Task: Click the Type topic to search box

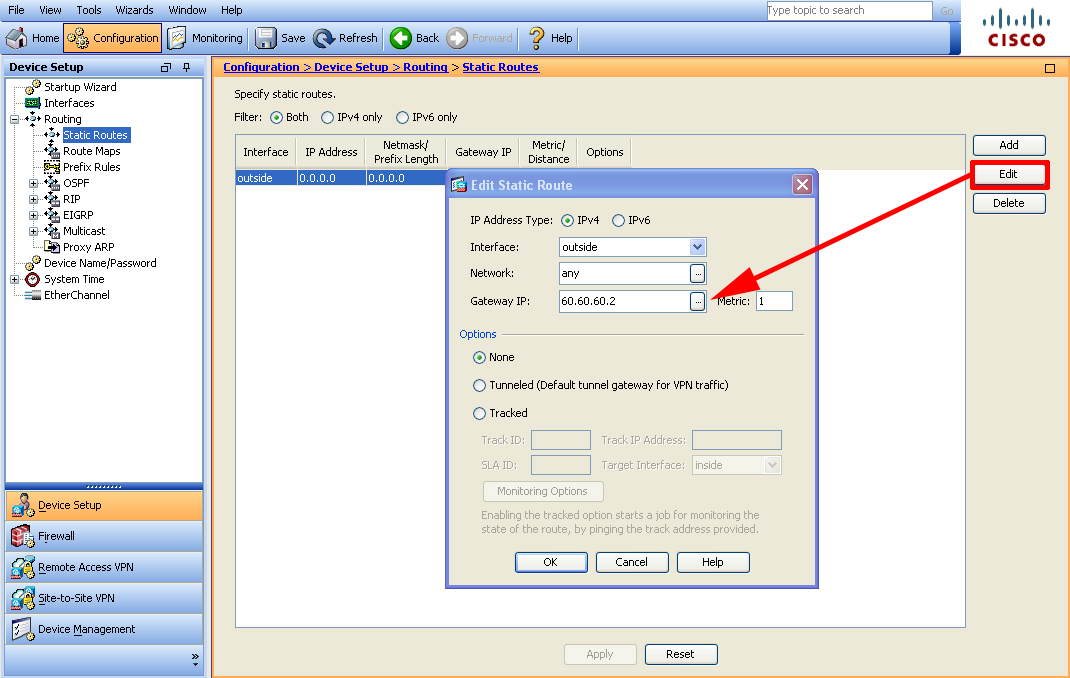Action: [850, 10]
